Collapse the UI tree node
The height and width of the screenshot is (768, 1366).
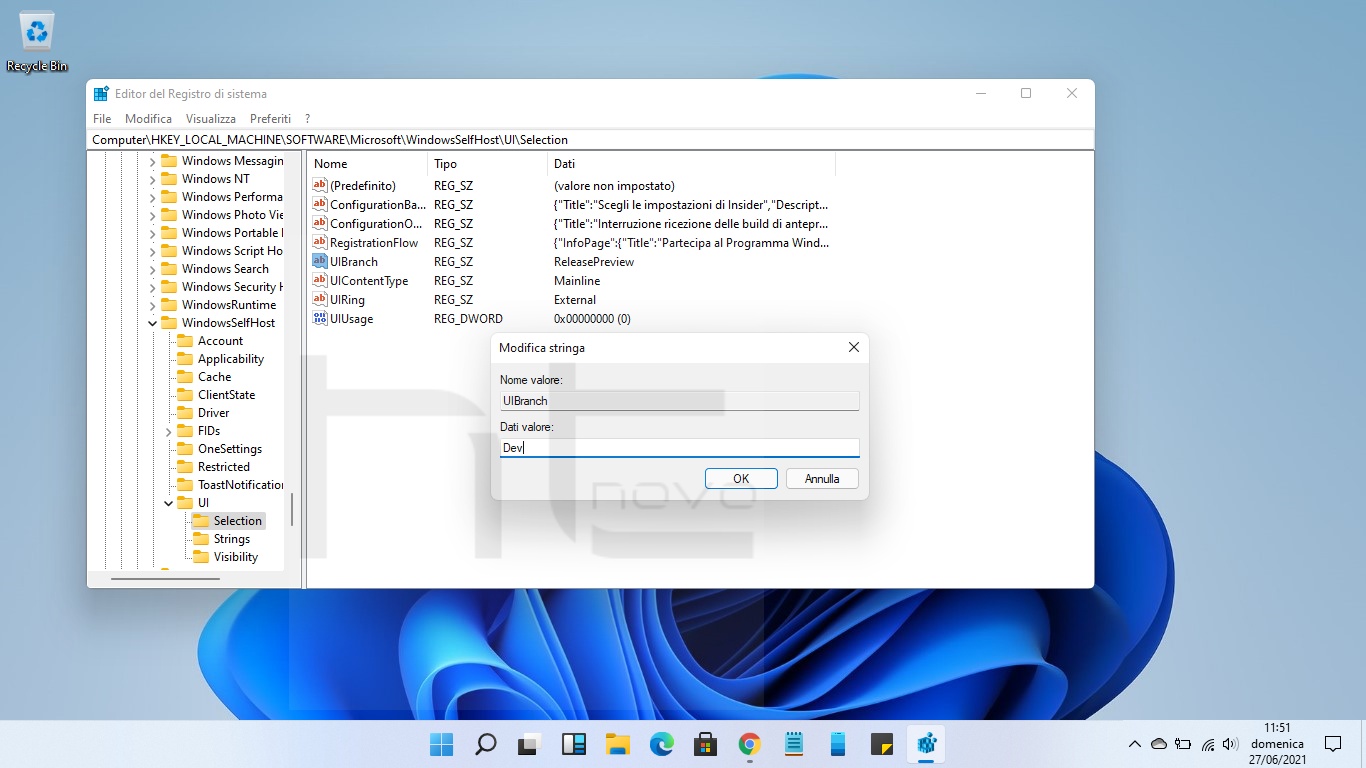[x=169, y=503]
